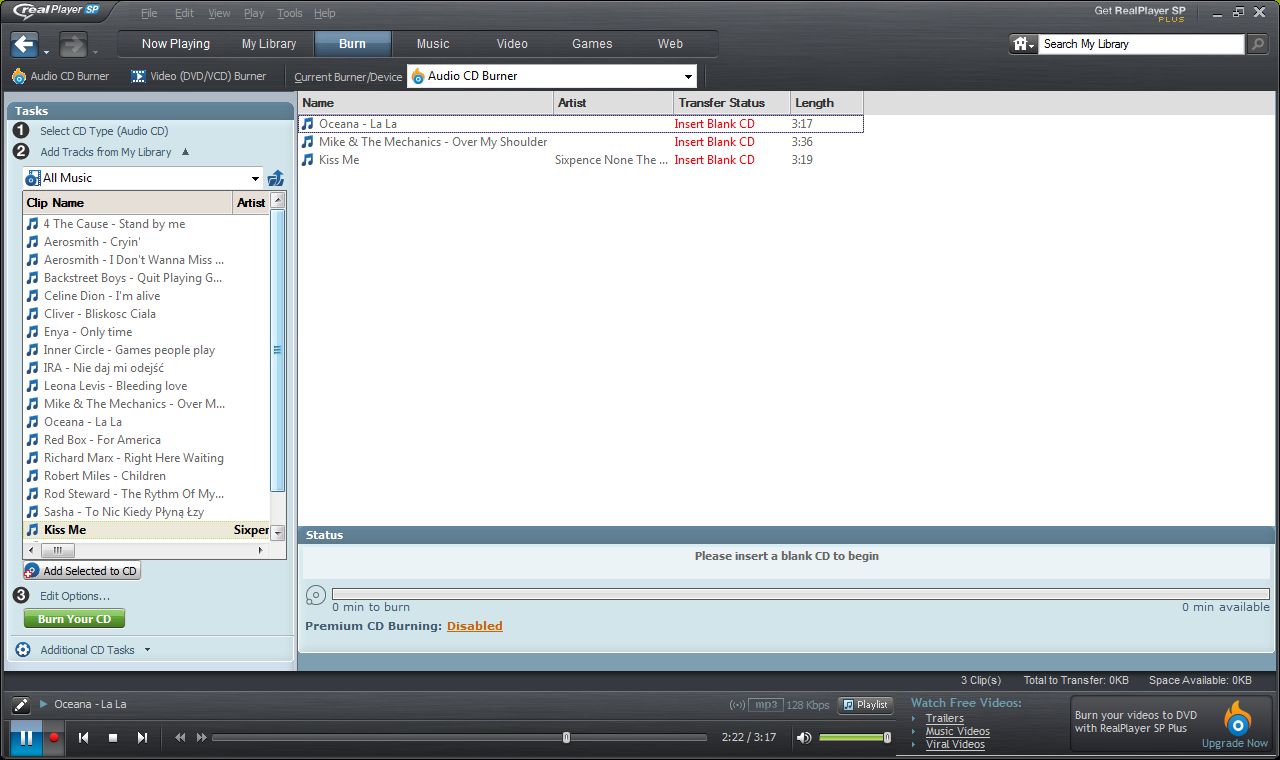Skip to the previous track

point(84,738)
